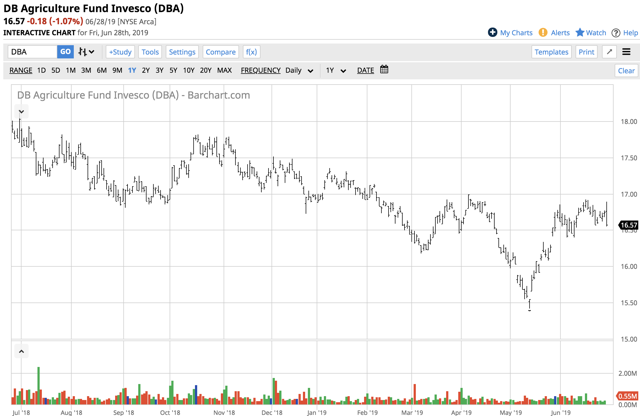Click the Jul '18 axis label
640x416 pixels.
pos(21,412)
